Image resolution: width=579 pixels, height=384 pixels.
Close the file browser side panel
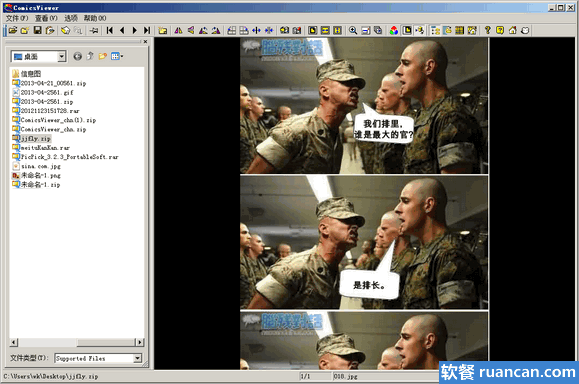point(145,42)
